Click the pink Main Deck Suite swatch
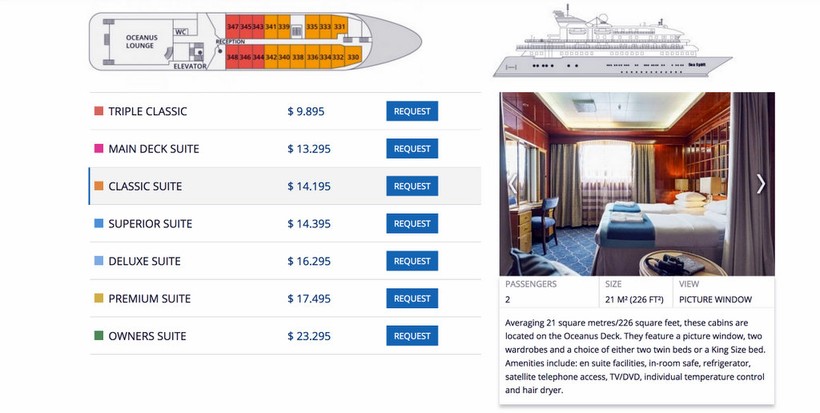The image size is (820, 413). point(99,148)
